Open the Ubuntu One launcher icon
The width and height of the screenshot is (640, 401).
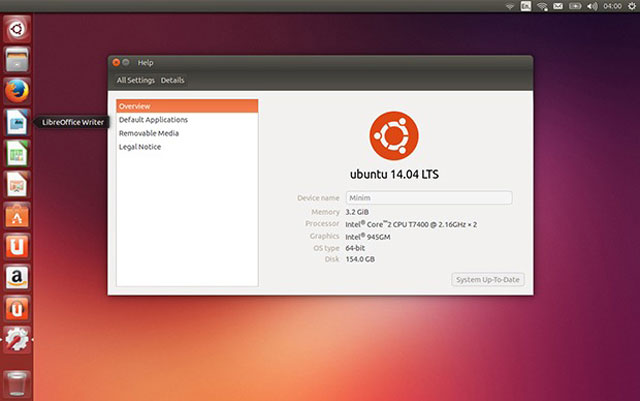point(17,246)
